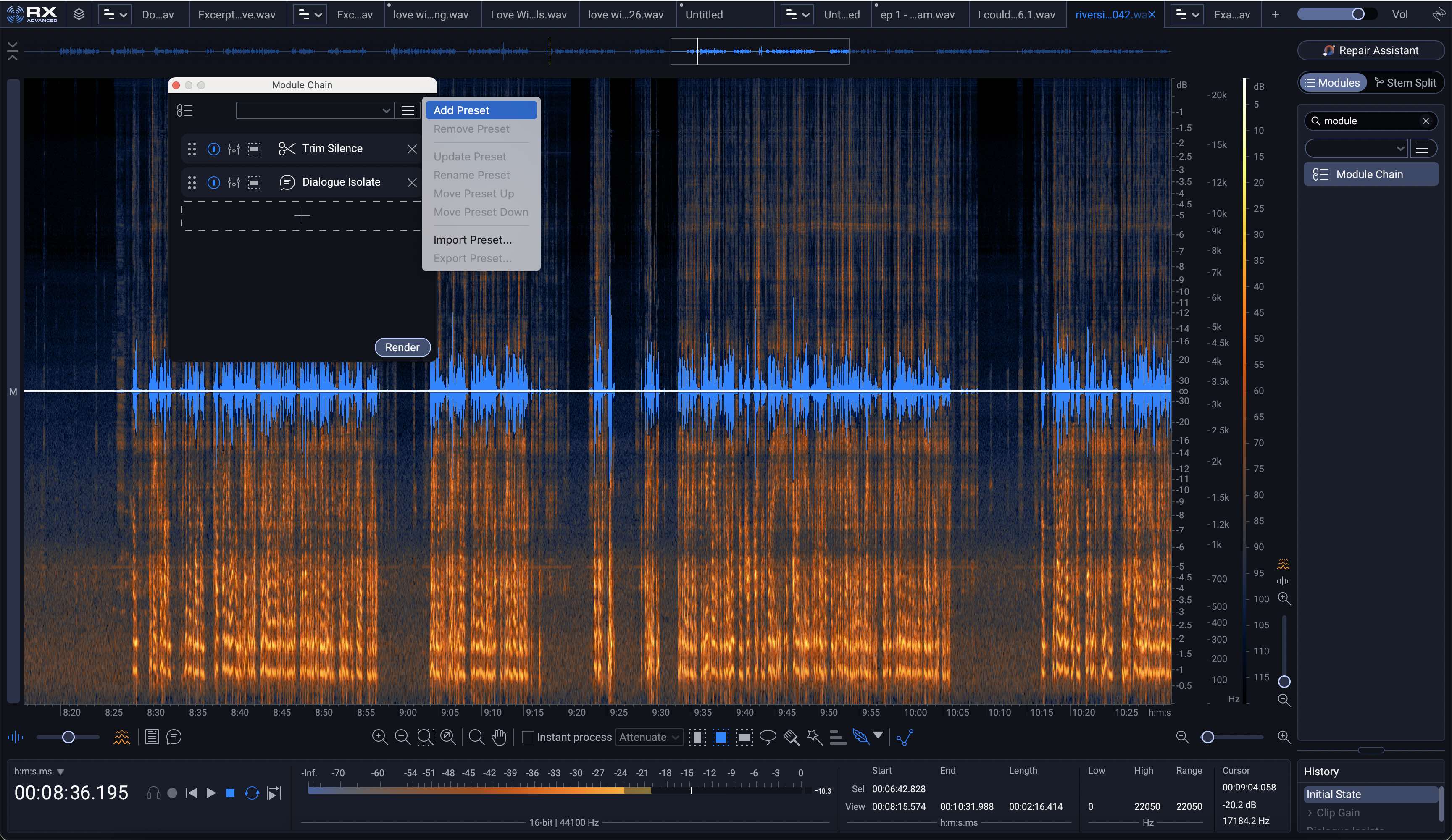Enable the Instant process checkbox
Screen dimensions: 1452x840
pos(527,737)
